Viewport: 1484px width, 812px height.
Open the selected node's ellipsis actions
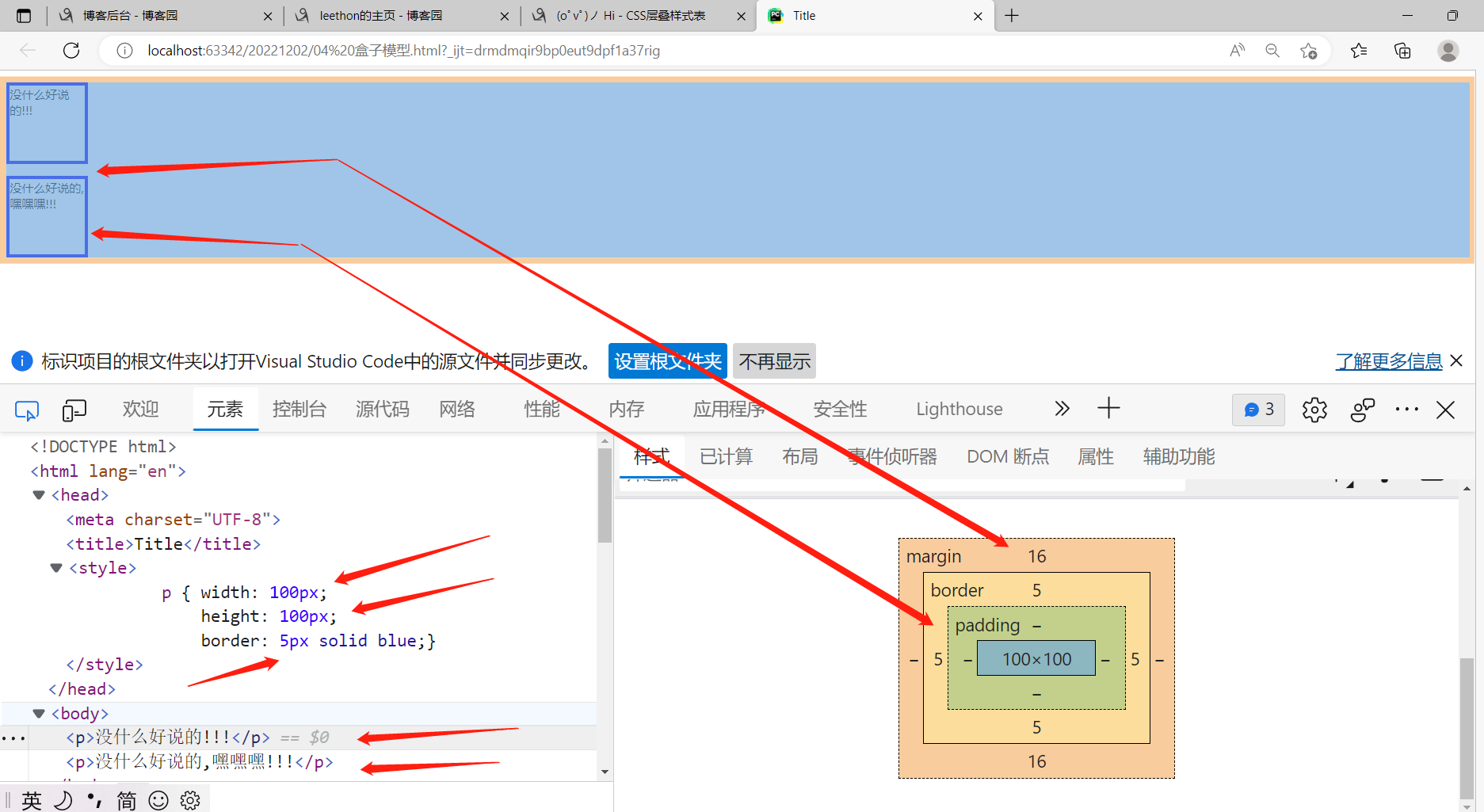click(x=13, y=738)
